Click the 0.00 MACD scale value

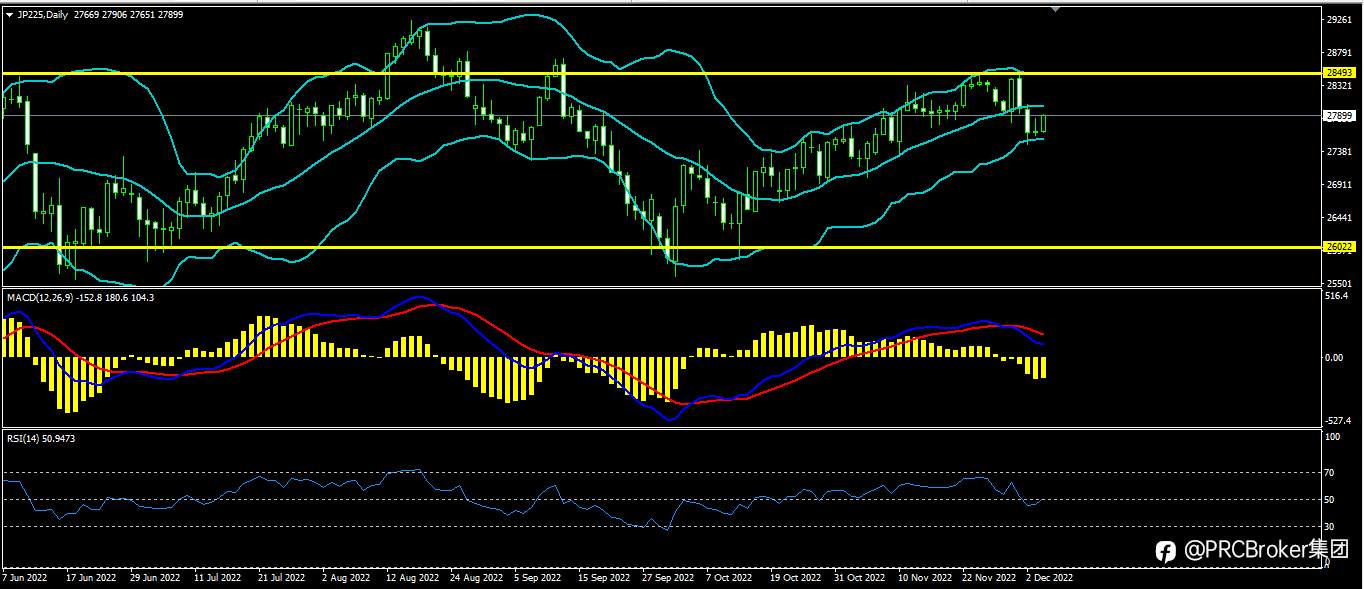click(x=1335, y=358)
